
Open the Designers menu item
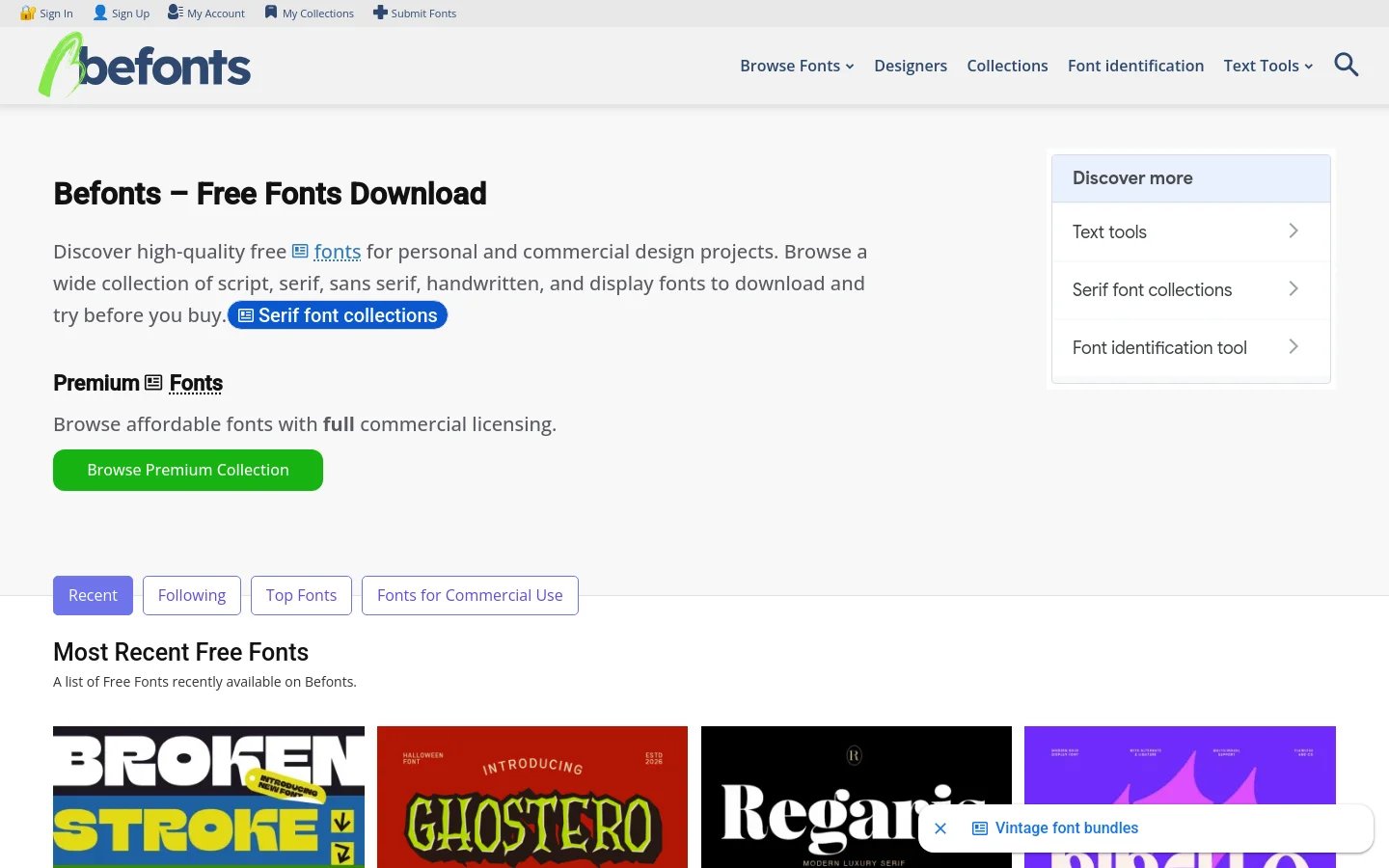911,66
